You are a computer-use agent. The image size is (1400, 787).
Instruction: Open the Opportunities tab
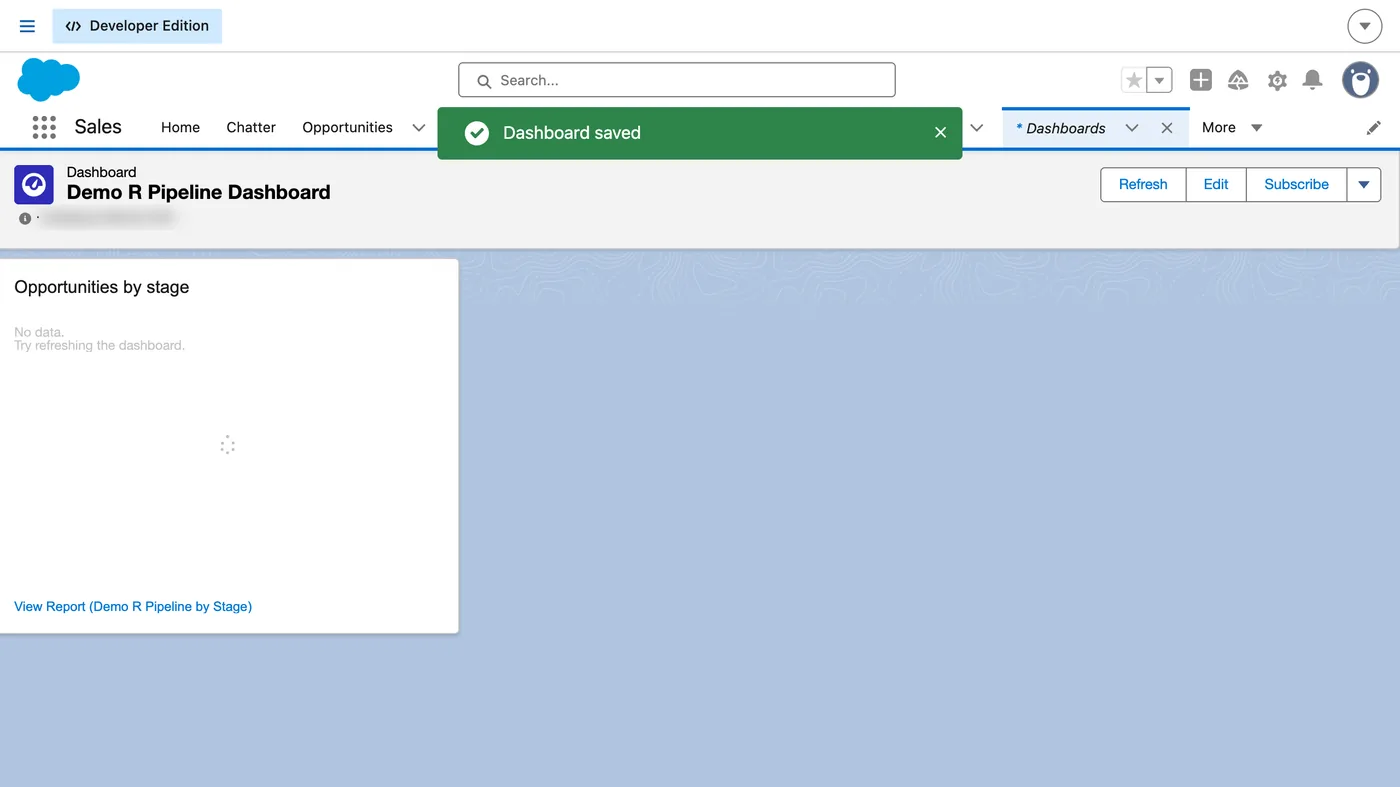[x=347, y=127]
